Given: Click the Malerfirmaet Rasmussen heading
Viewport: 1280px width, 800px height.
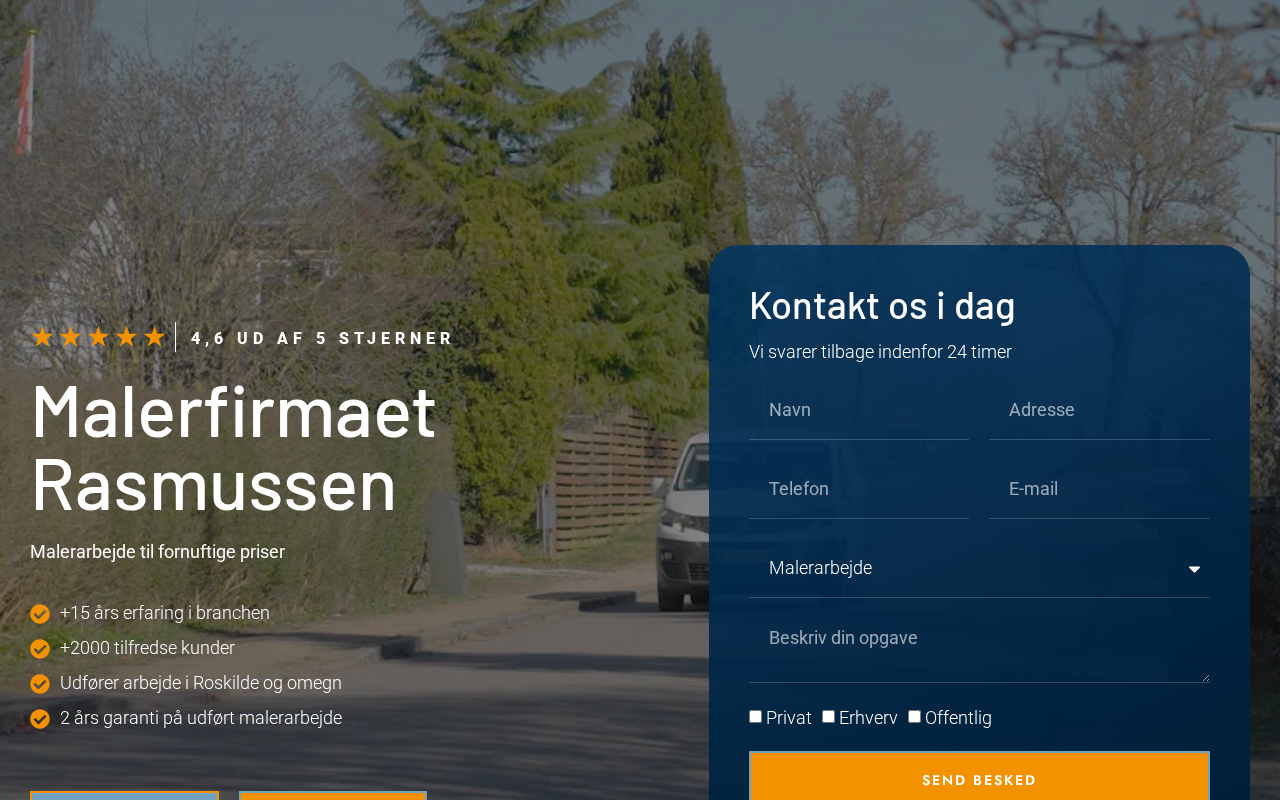Looking at the screenshot, I should click(x=234, y=447).
